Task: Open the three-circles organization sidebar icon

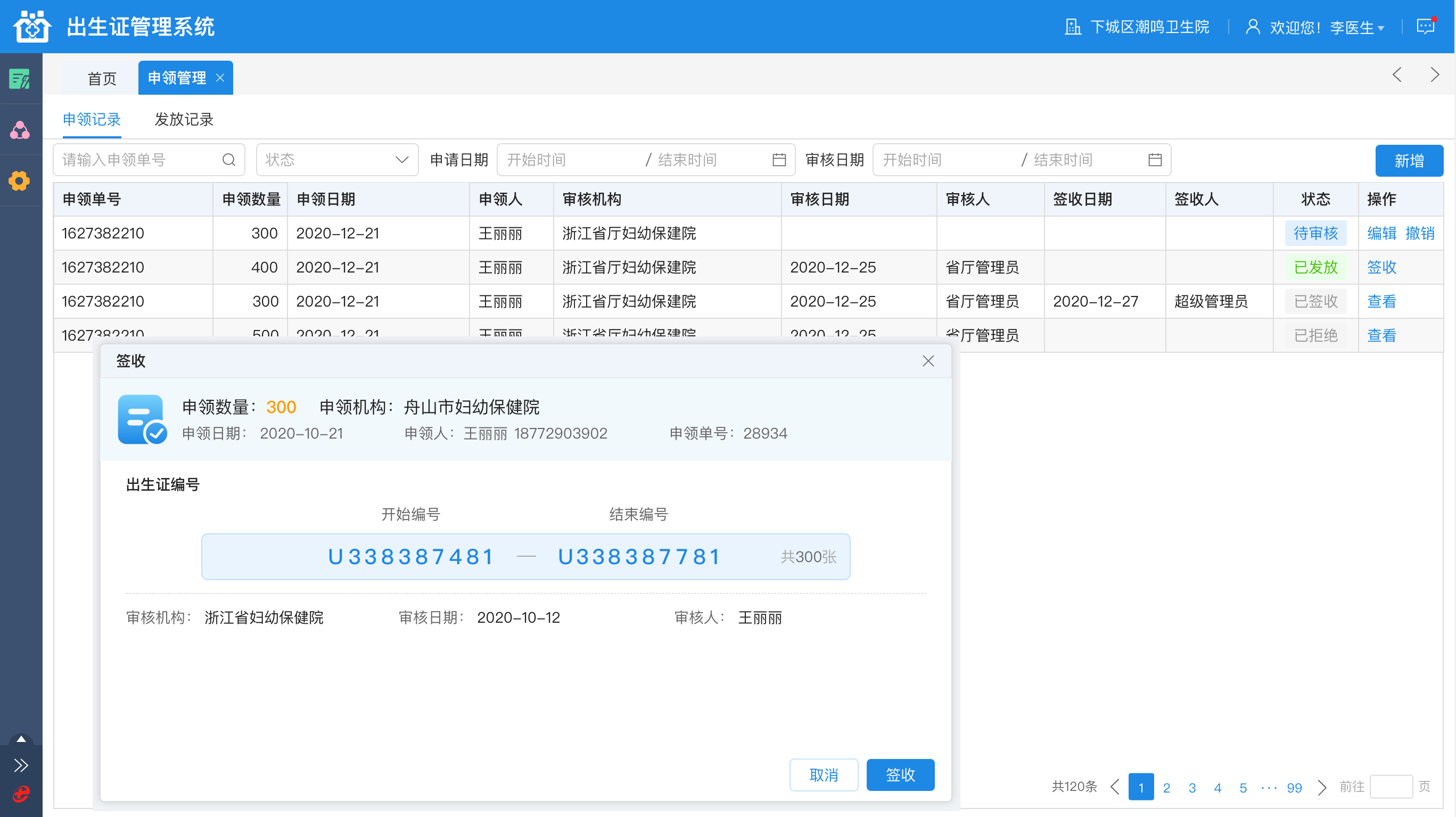Action: pyautogui.click(x=20, y=130)
